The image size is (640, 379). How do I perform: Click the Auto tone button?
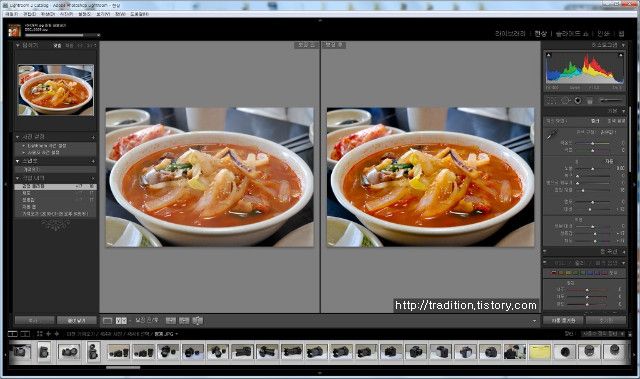[609, 162]
